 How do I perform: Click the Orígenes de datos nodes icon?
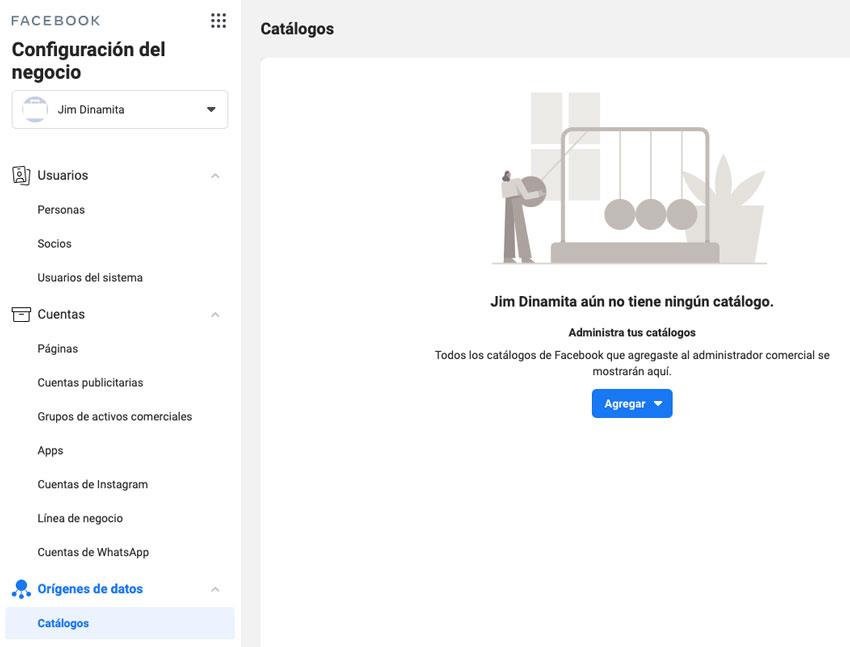pyautogui.click(x=21, y=589)
